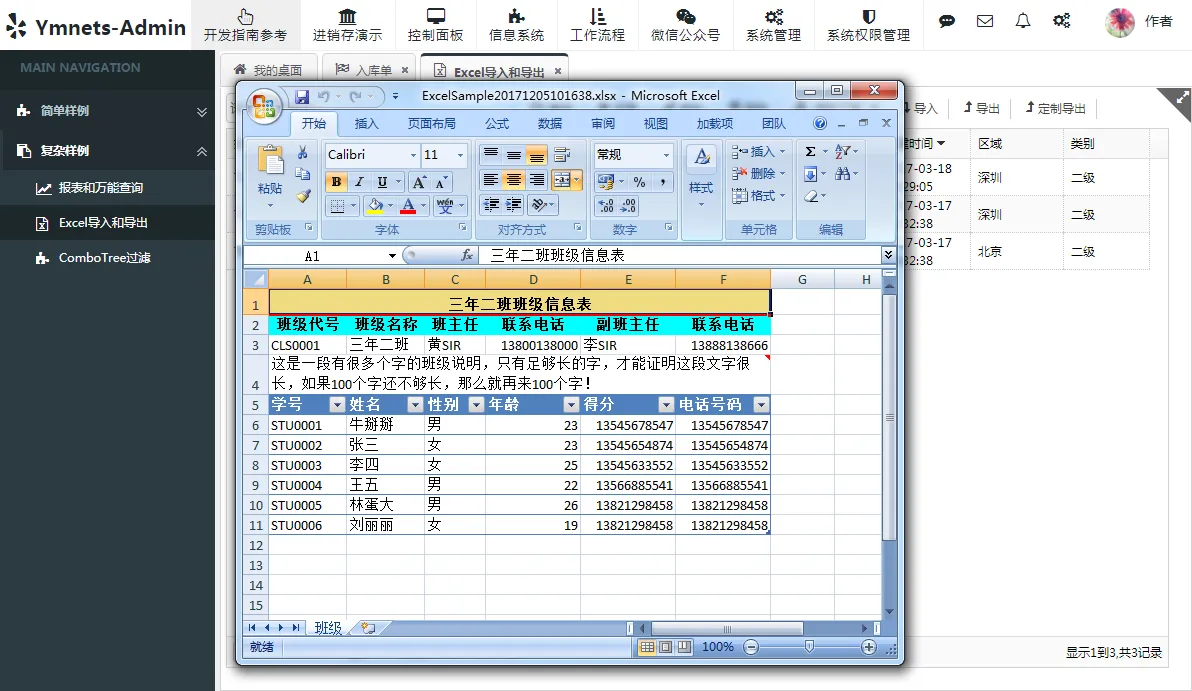
Task: Open the Calibri font name dropdown
Action: pos(414,155)
